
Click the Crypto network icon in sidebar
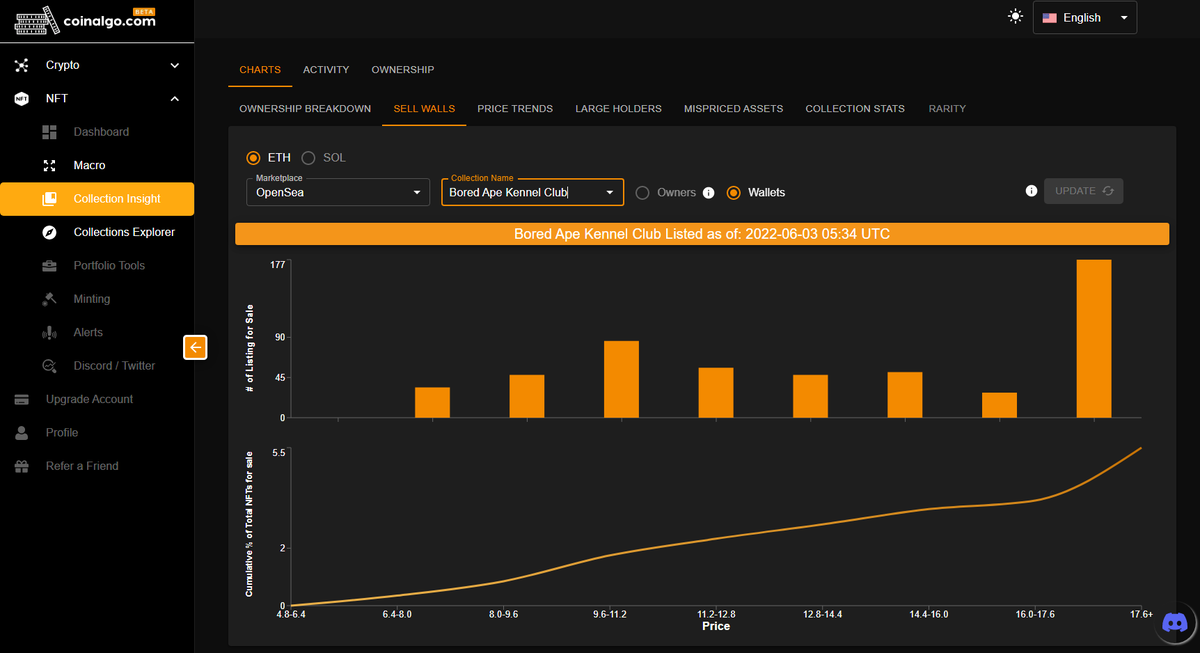22,65
